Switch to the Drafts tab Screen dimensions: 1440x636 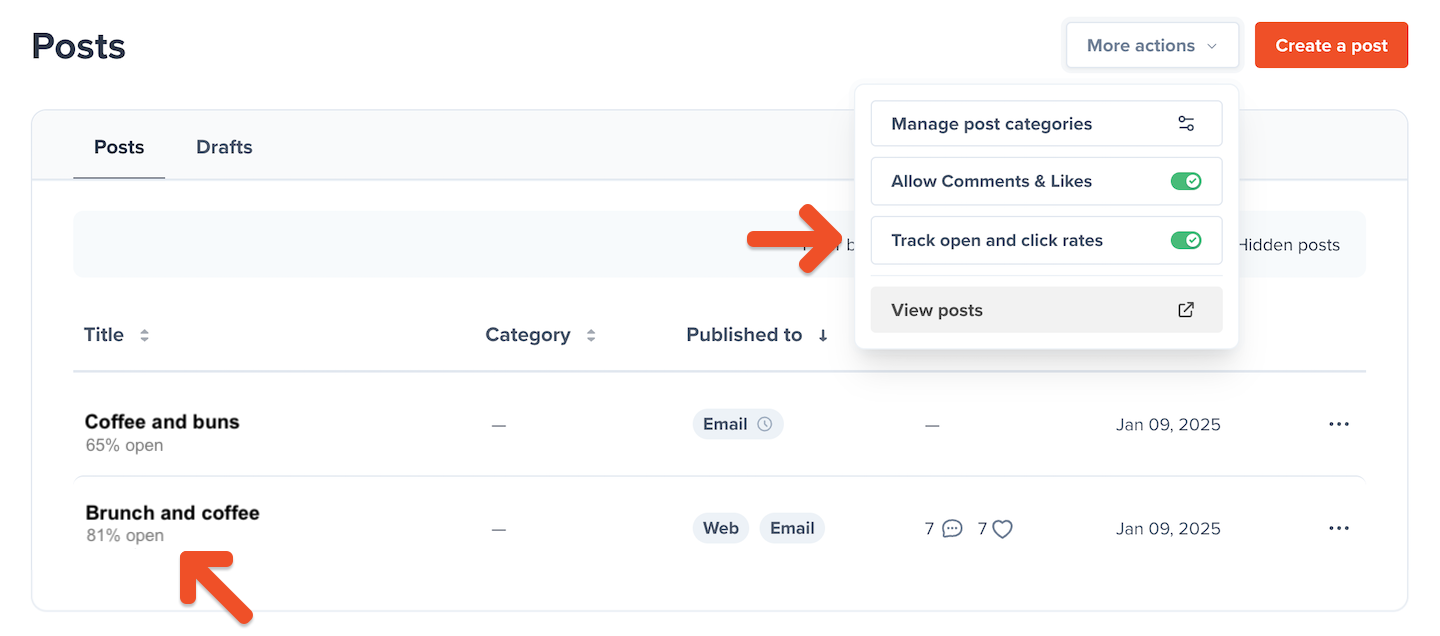(223, 146)
